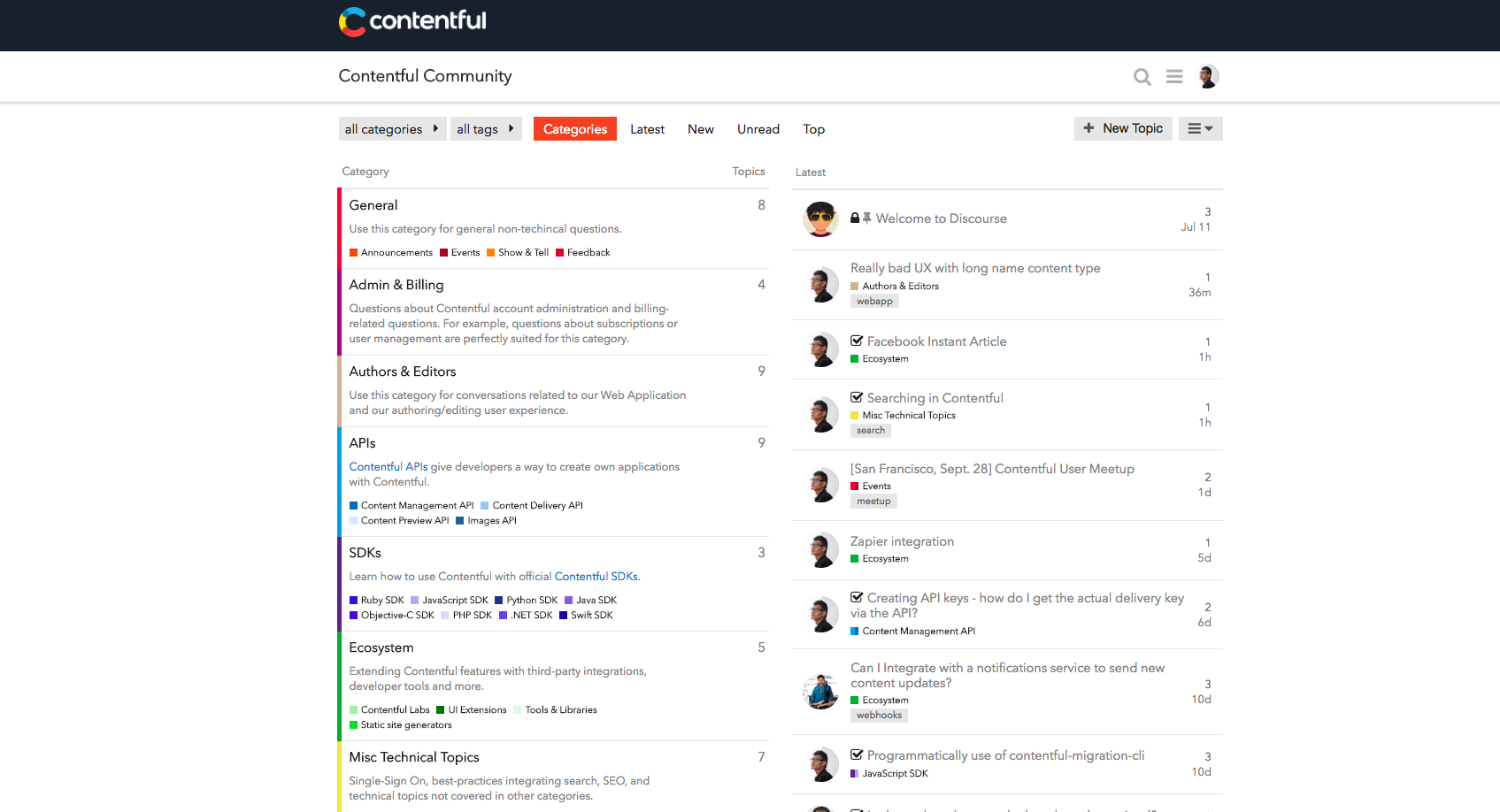Filter by the search tag

(871, 431)
